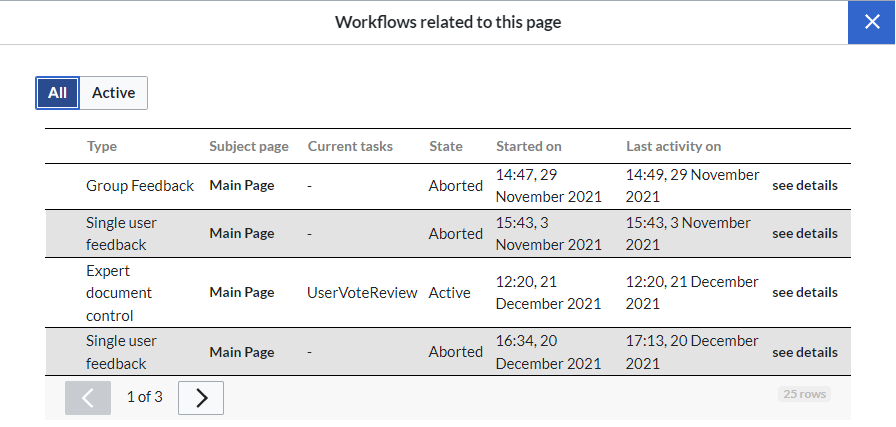The width and height of the screenshot is (896, 427).
Task: Open Main Page link in Group Feedback row
Action: (x=242, y=186)
